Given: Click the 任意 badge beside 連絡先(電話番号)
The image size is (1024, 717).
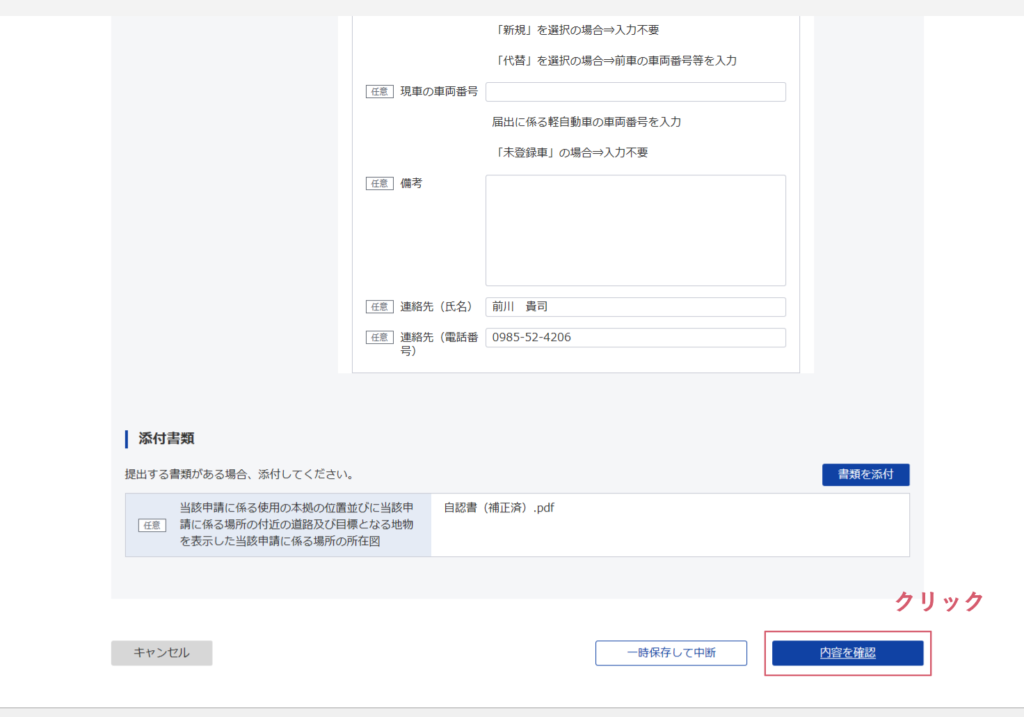Looking at the screenshot, I should point(379,338).
